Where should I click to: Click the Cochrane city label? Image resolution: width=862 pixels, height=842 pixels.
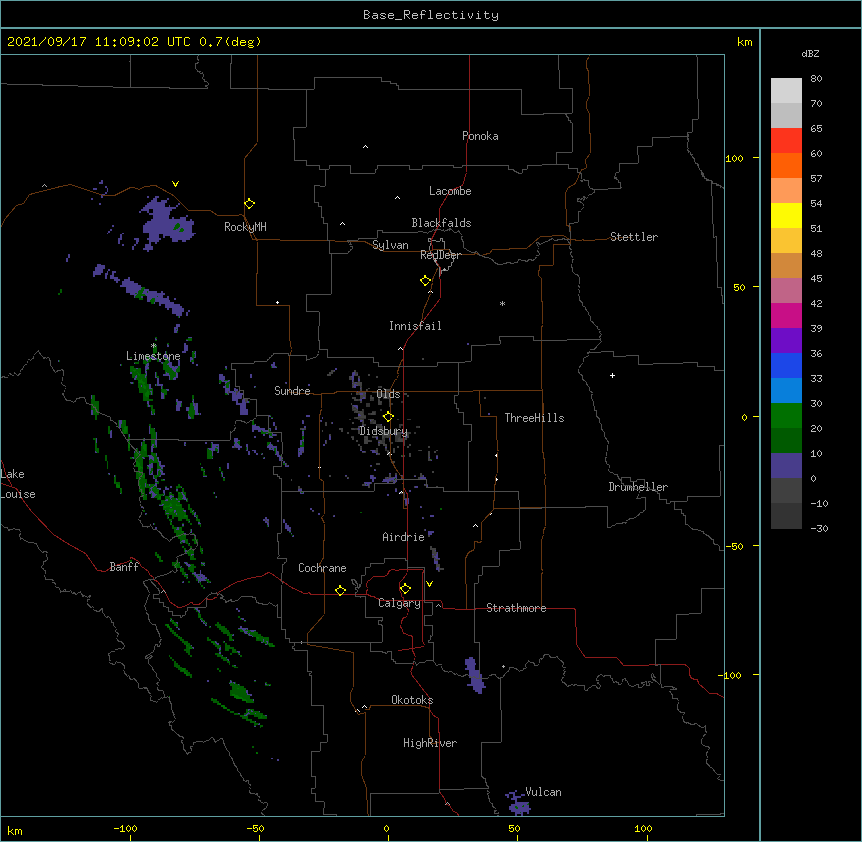322,568
